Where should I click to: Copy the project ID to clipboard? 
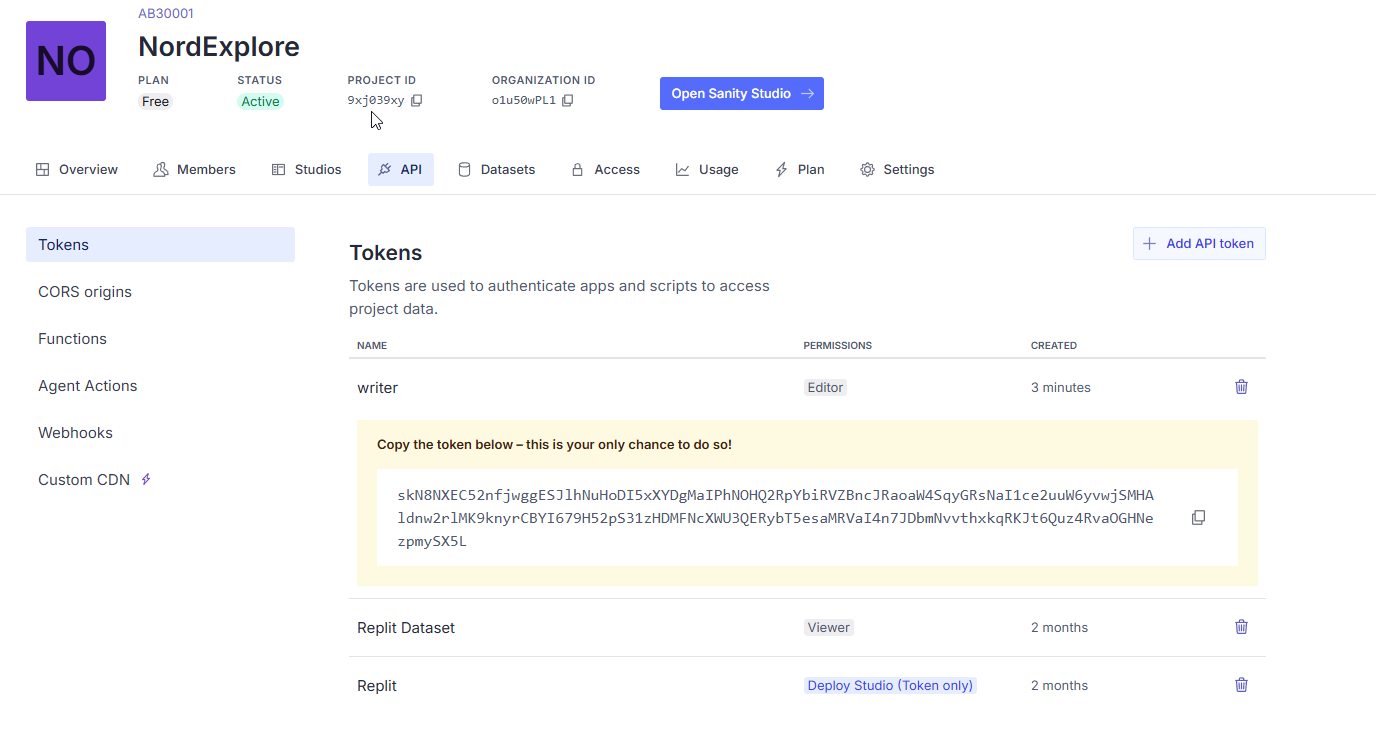click(417, 100)
